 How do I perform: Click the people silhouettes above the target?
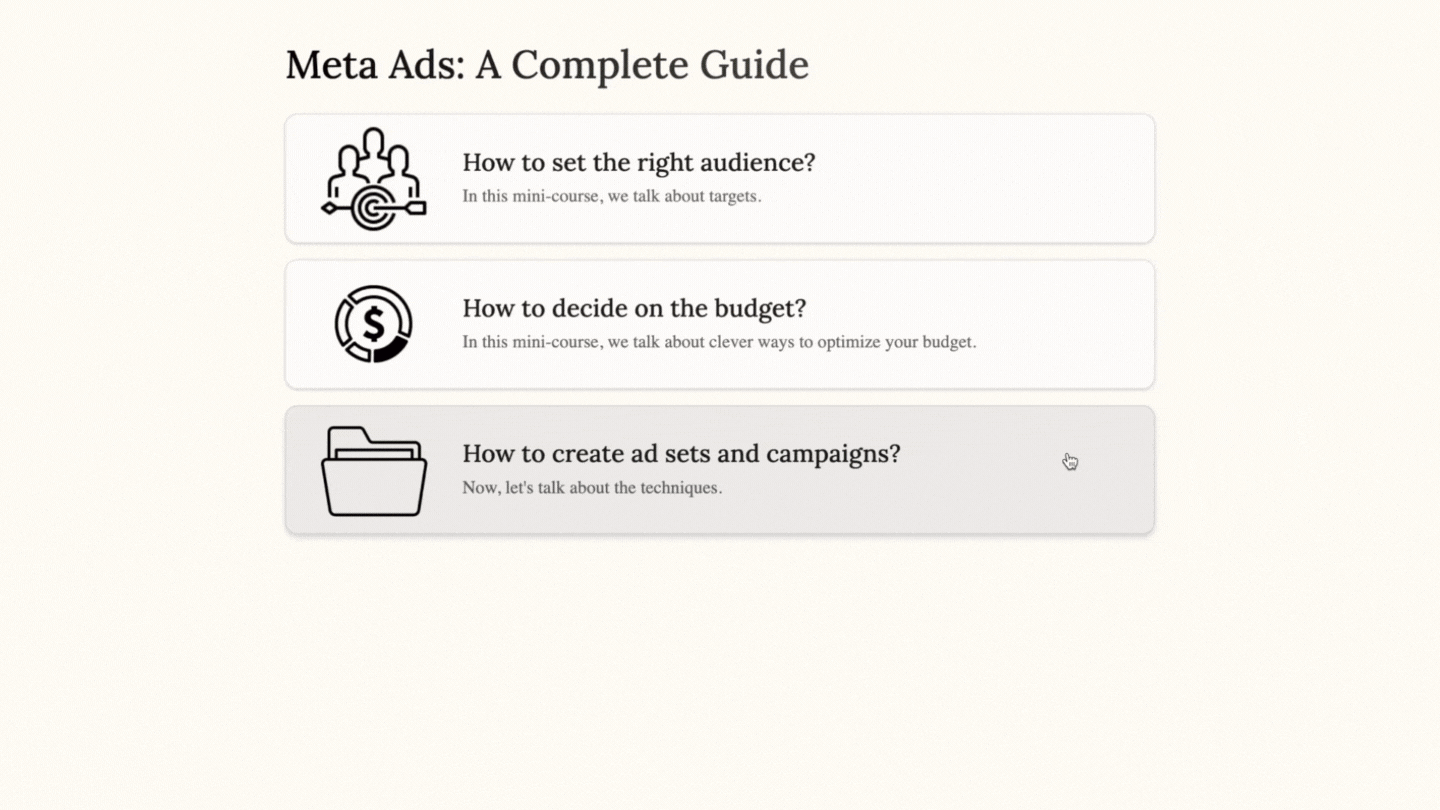coord(374,158)
